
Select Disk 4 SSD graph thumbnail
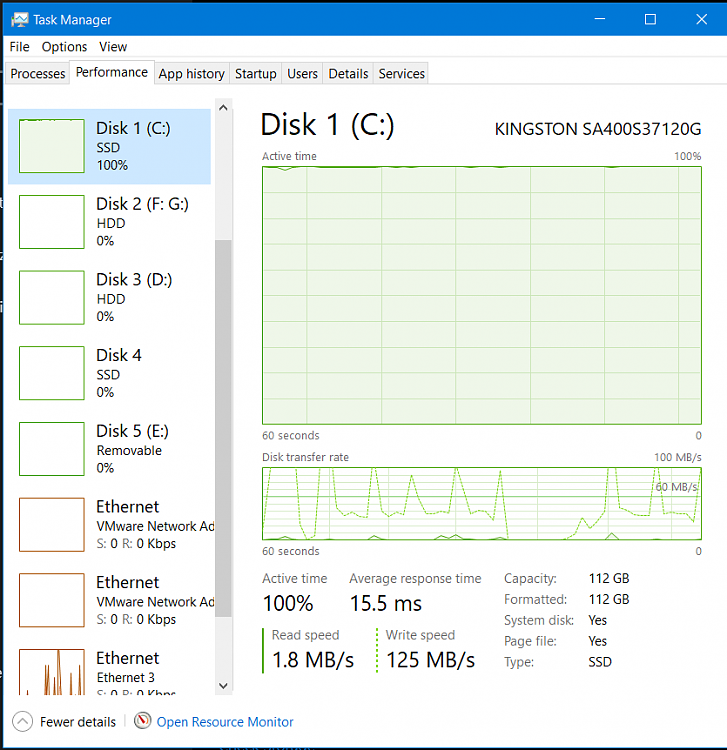point(52,373)
